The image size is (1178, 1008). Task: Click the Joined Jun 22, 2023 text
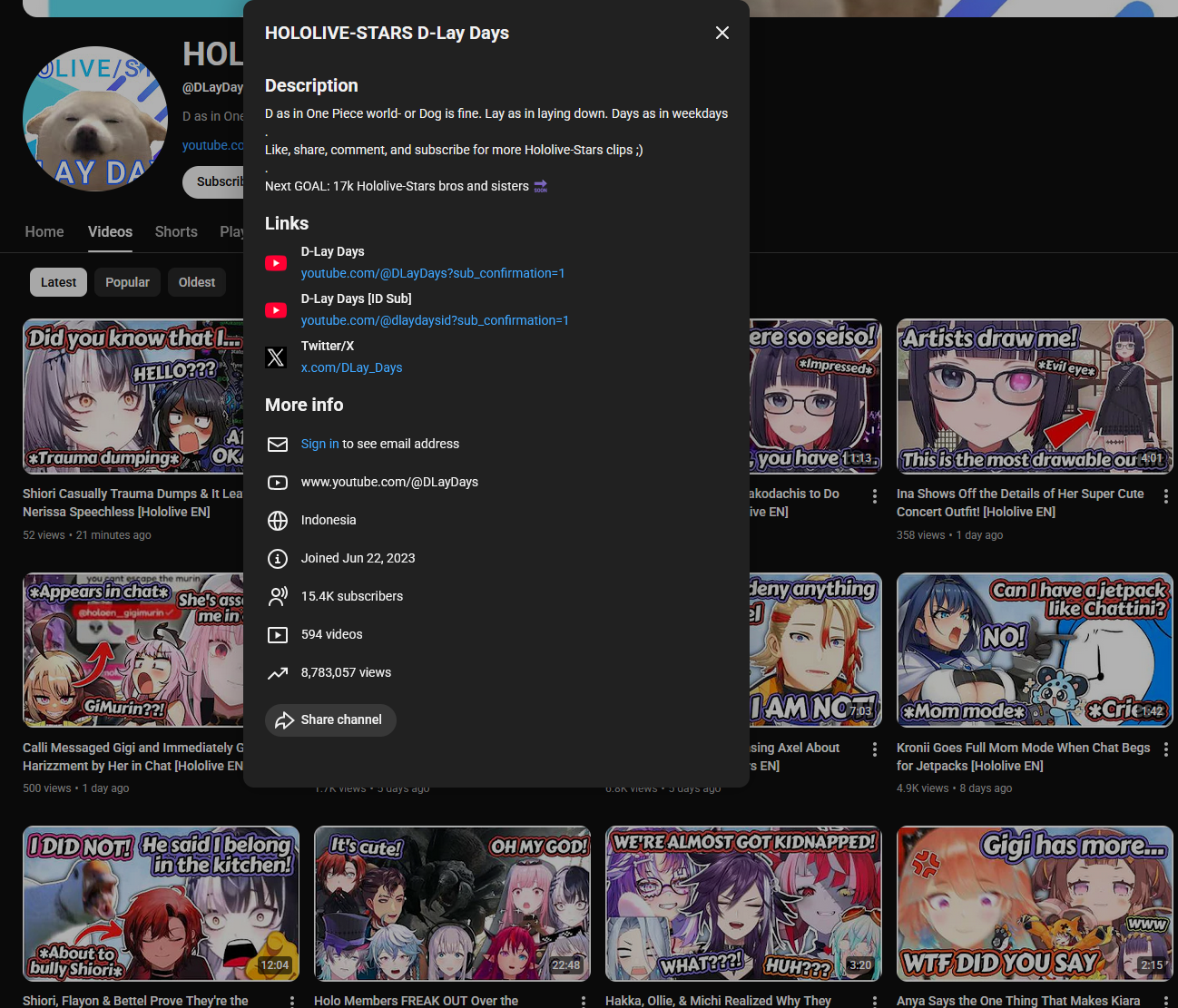coord(358,558)
